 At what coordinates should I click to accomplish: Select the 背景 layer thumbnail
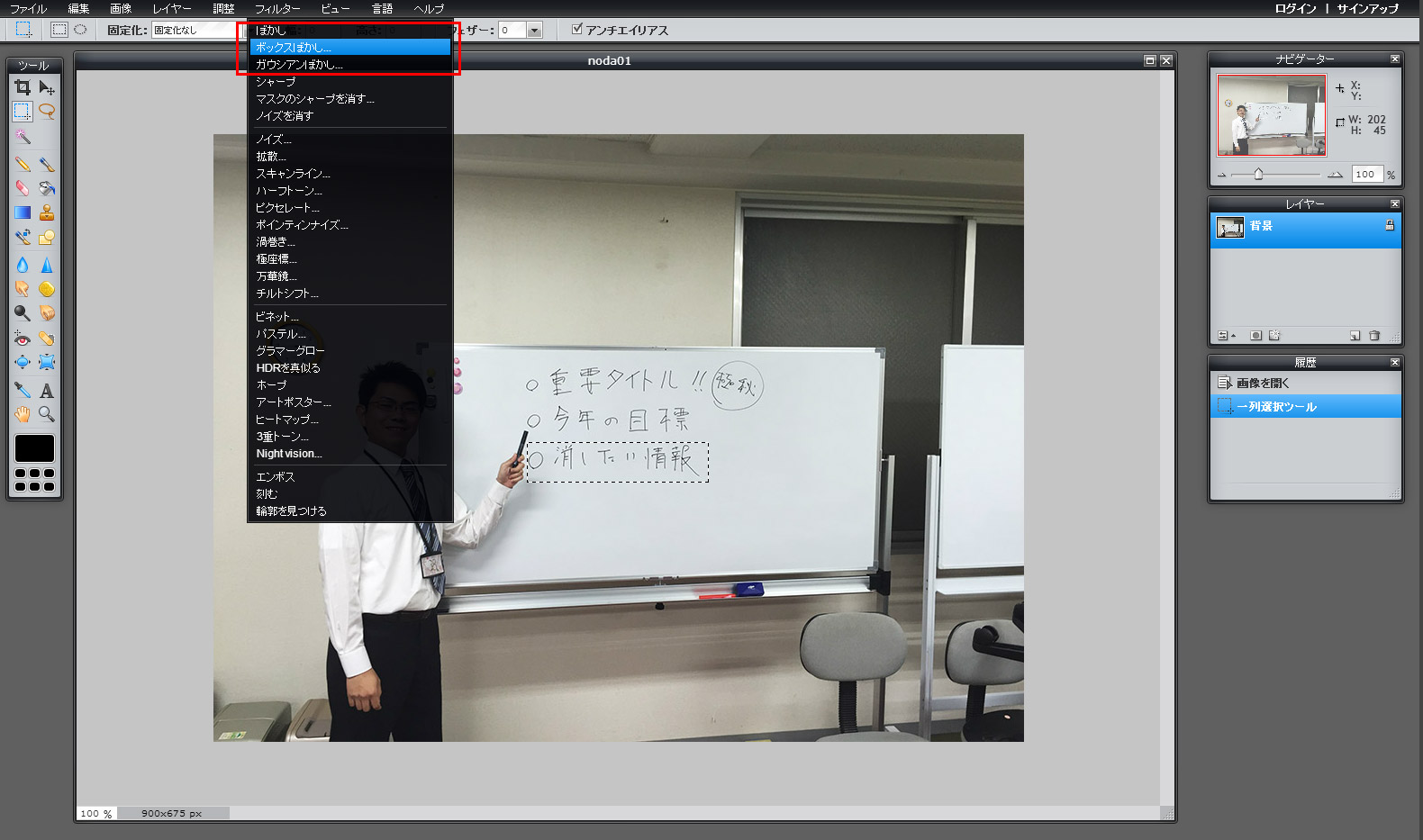(1230, 227)
